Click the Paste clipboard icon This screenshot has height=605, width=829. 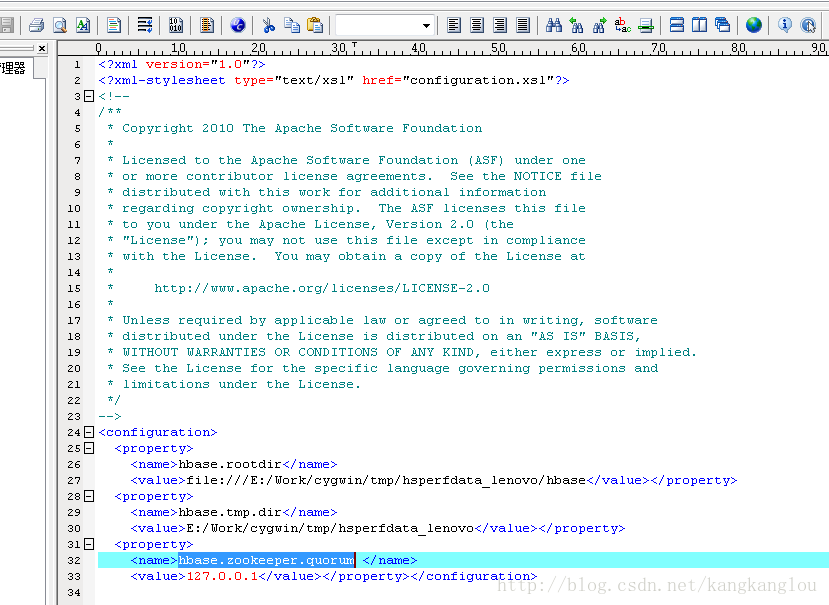(x=315, y=25)
